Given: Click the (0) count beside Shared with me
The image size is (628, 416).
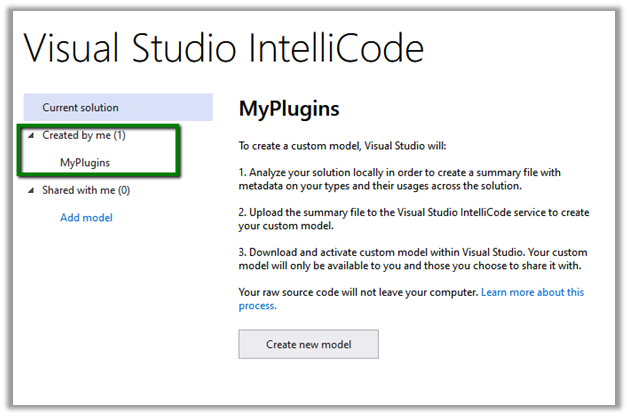Looking at the screenshot, I should (x=123, y=190).
